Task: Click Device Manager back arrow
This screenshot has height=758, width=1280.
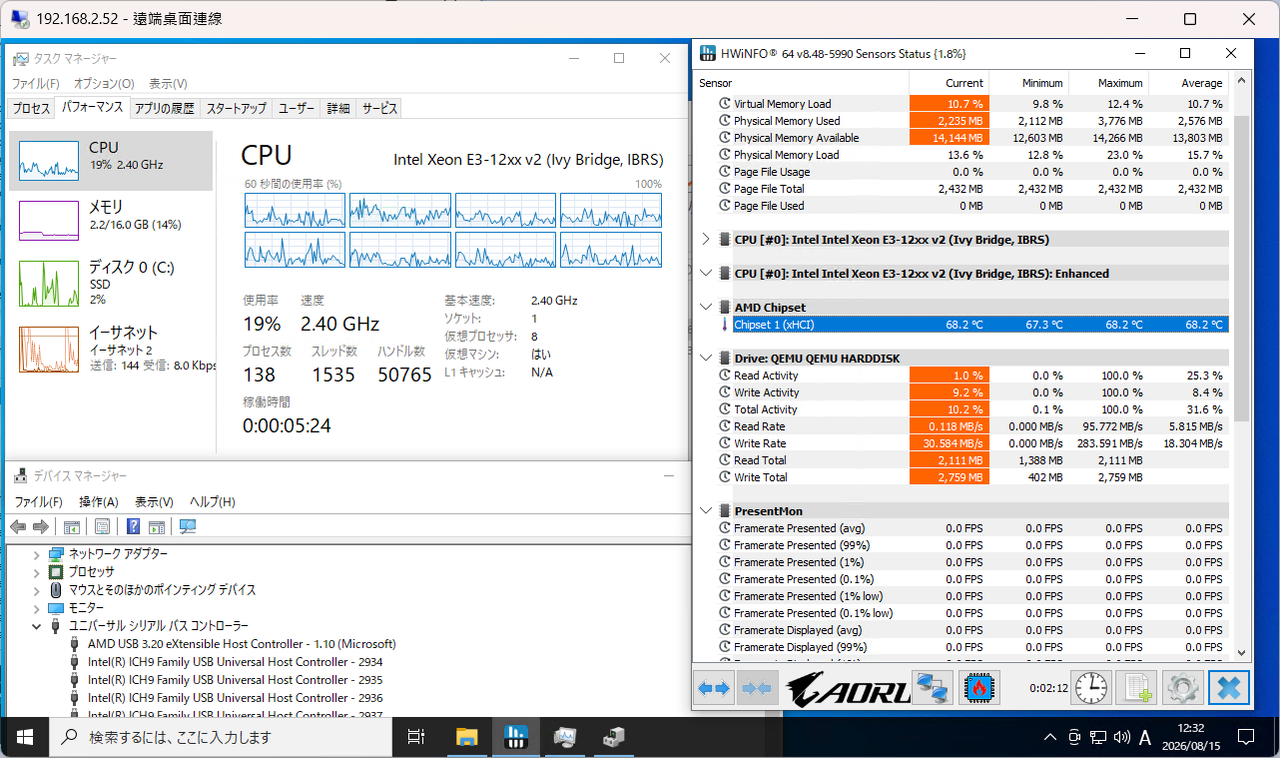Action: (x=18, y=527)
